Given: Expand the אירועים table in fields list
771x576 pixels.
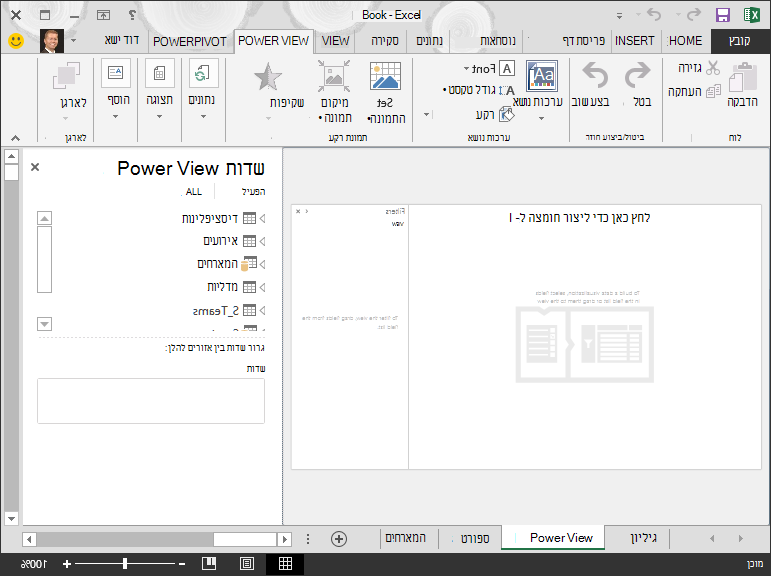Looking at the screenshot, I should pos(262,241).
